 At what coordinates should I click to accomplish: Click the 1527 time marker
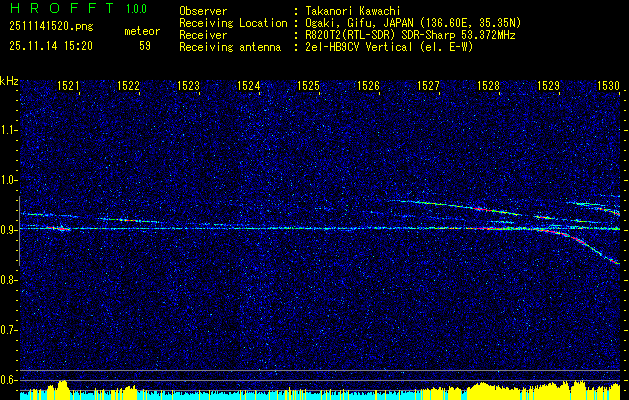point(428,85)
